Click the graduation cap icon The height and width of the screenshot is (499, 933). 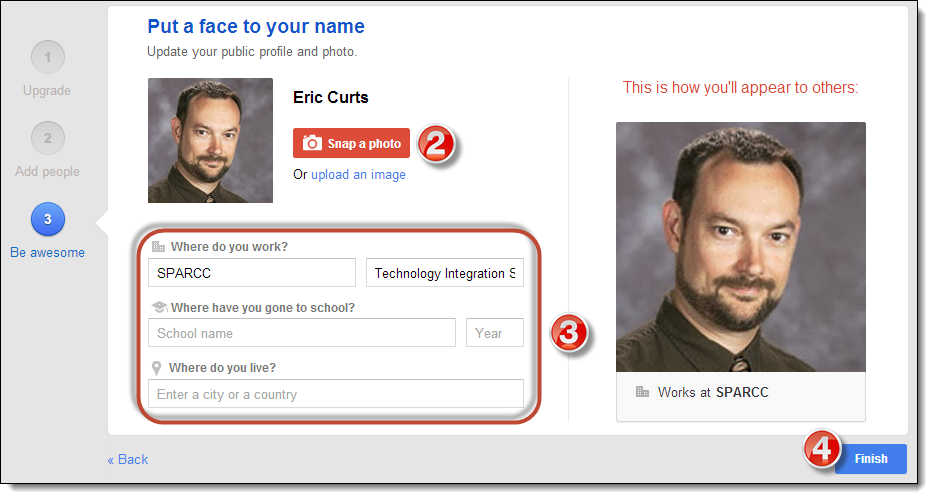[159, 307]
